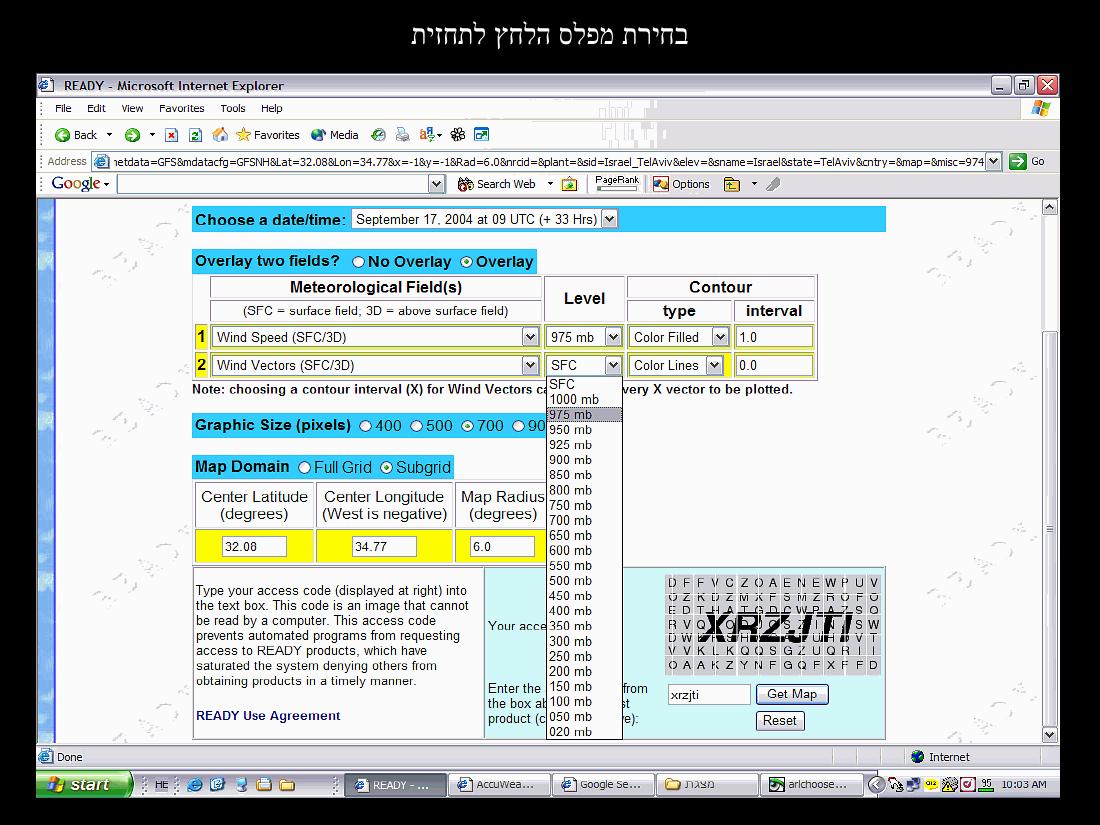Viewport: 1100px width, 825px height.
Task: Open the Help menu
Action: coord(271,108)
